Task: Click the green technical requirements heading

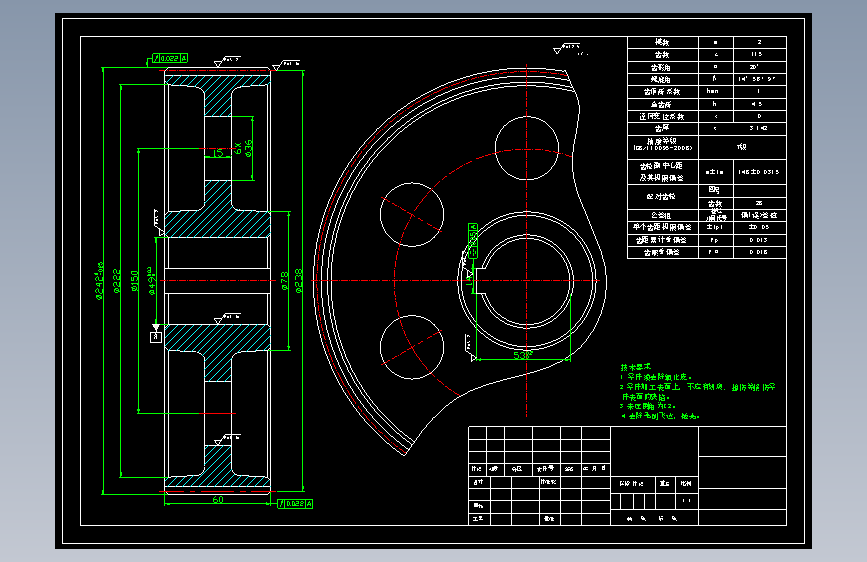Action: pyautogui.click(x=636, y=367)
